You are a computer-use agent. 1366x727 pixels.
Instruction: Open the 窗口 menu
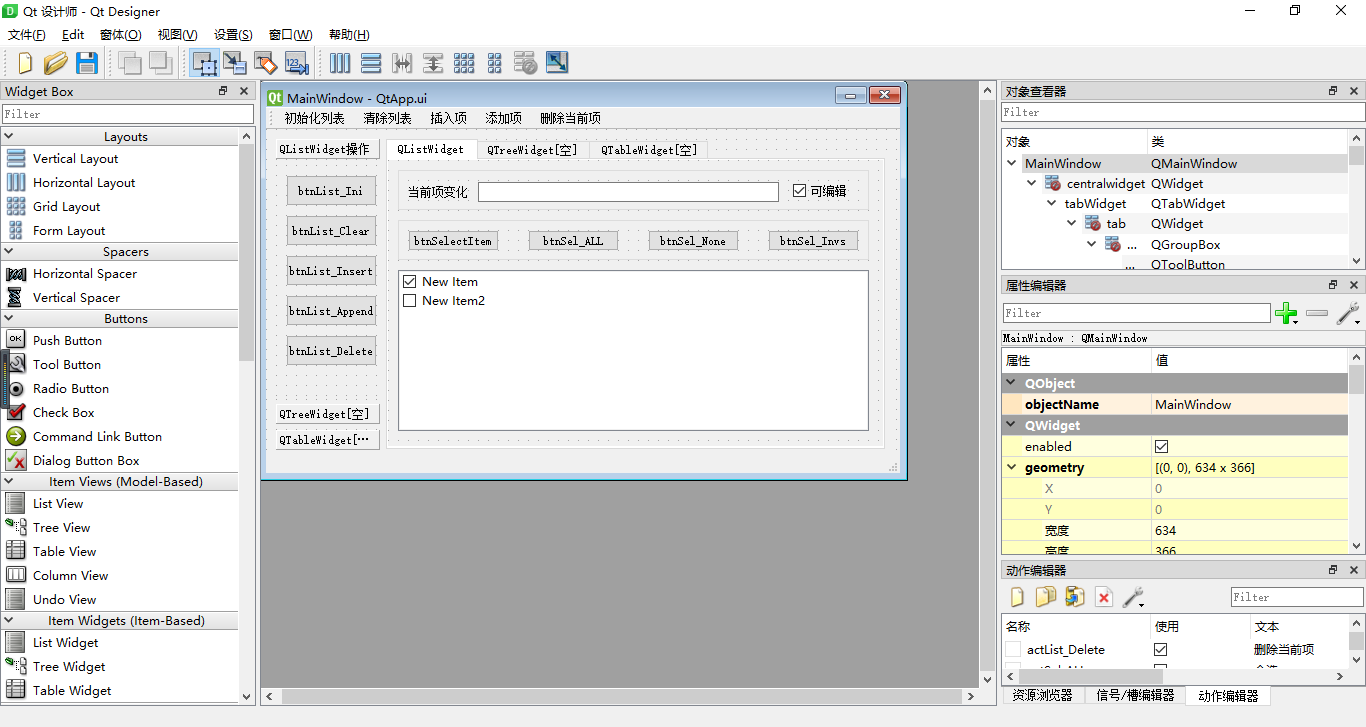pos(289,34)
